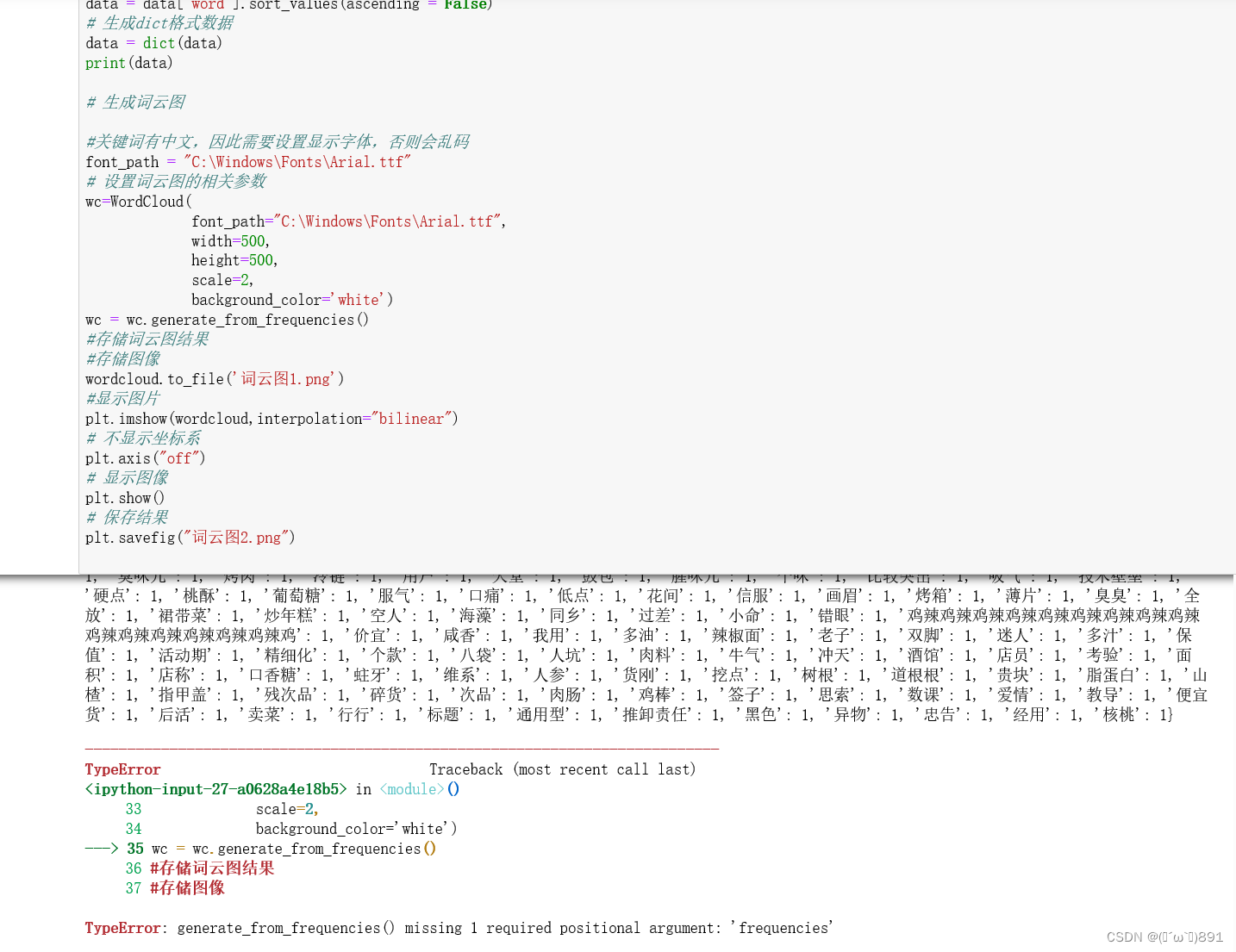Click the plt.imshow bilinear line
Screen dimensions: 1236x952
(x=272, y=418)
